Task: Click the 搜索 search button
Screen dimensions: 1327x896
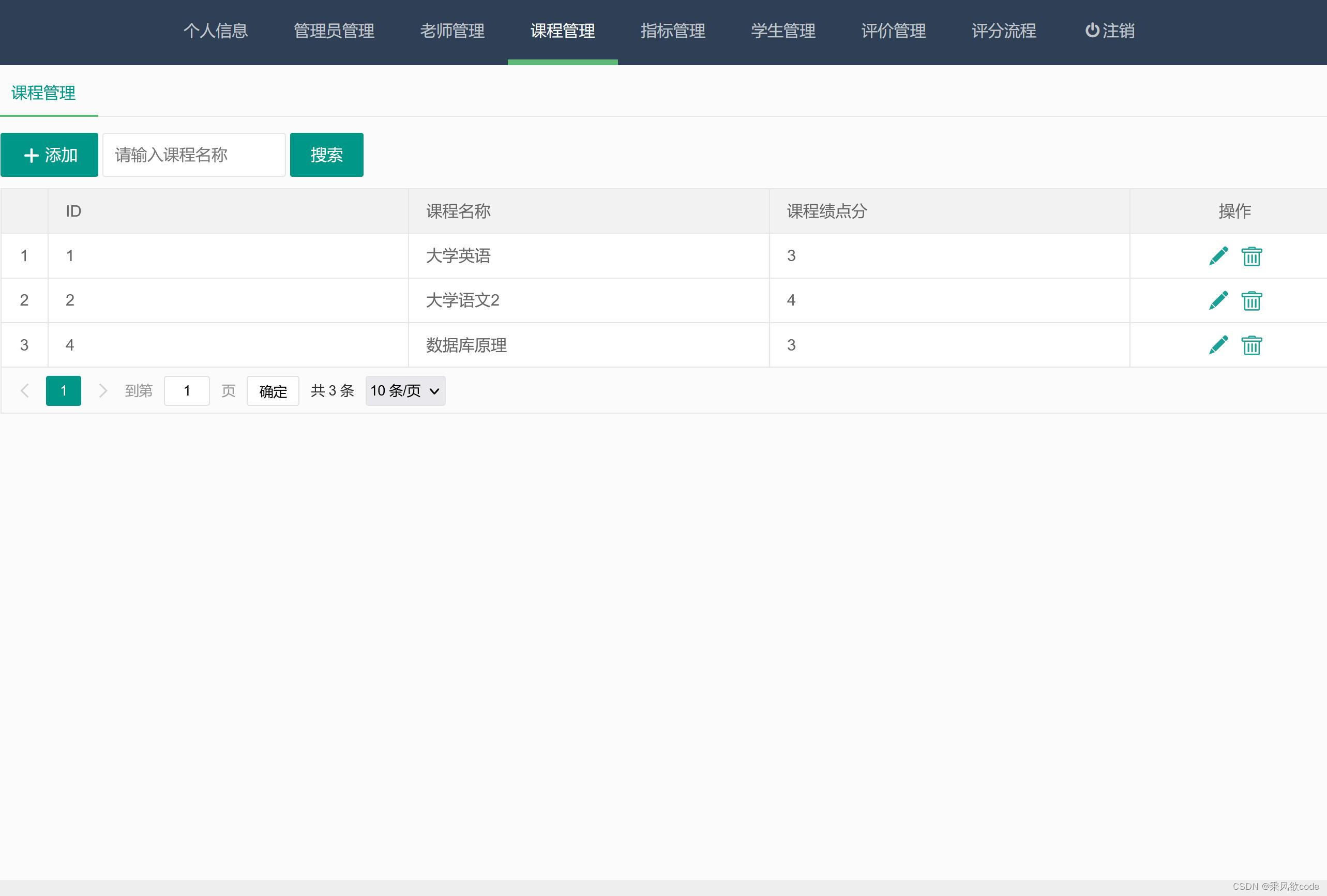Action: 327,154
